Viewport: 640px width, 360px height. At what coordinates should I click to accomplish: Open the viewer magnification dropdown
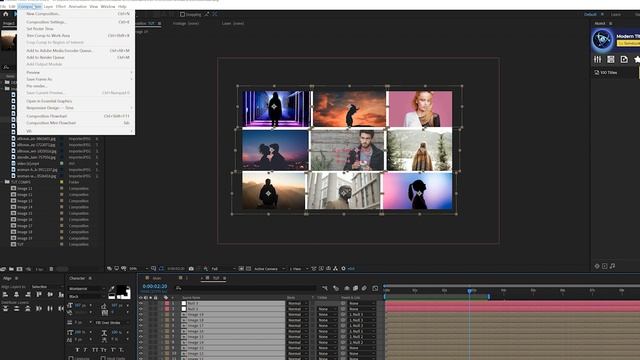[x=138, y=269]
